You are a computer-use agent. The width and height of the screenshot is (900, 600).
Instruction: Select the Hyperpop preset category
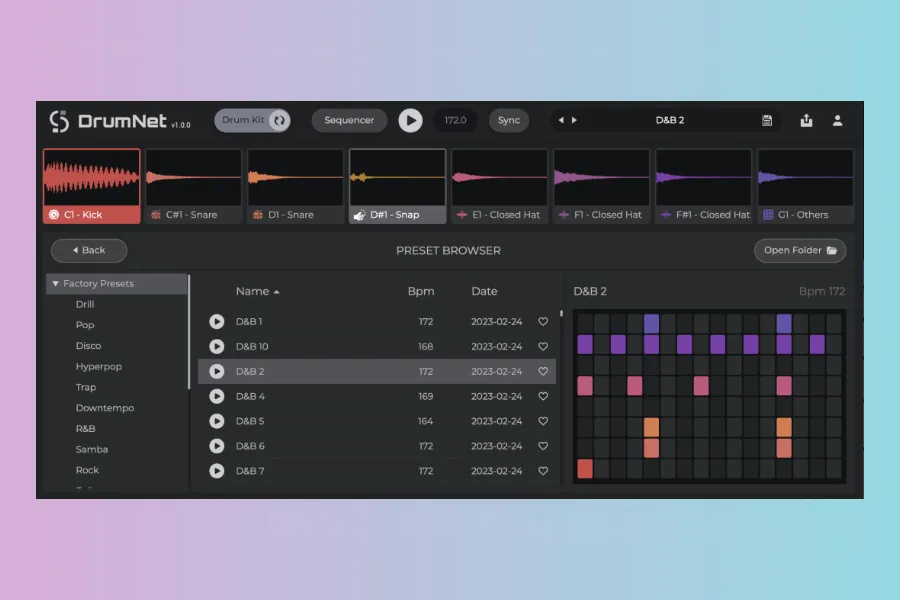(98, 367)
